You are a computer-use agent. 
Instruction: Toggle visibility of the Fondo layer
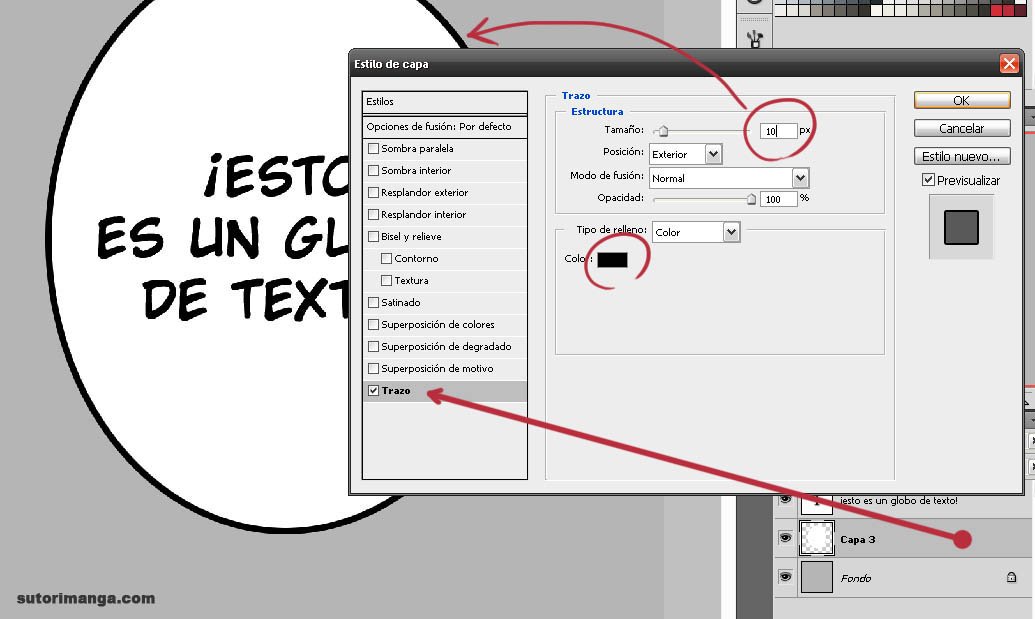pos(785,577)
